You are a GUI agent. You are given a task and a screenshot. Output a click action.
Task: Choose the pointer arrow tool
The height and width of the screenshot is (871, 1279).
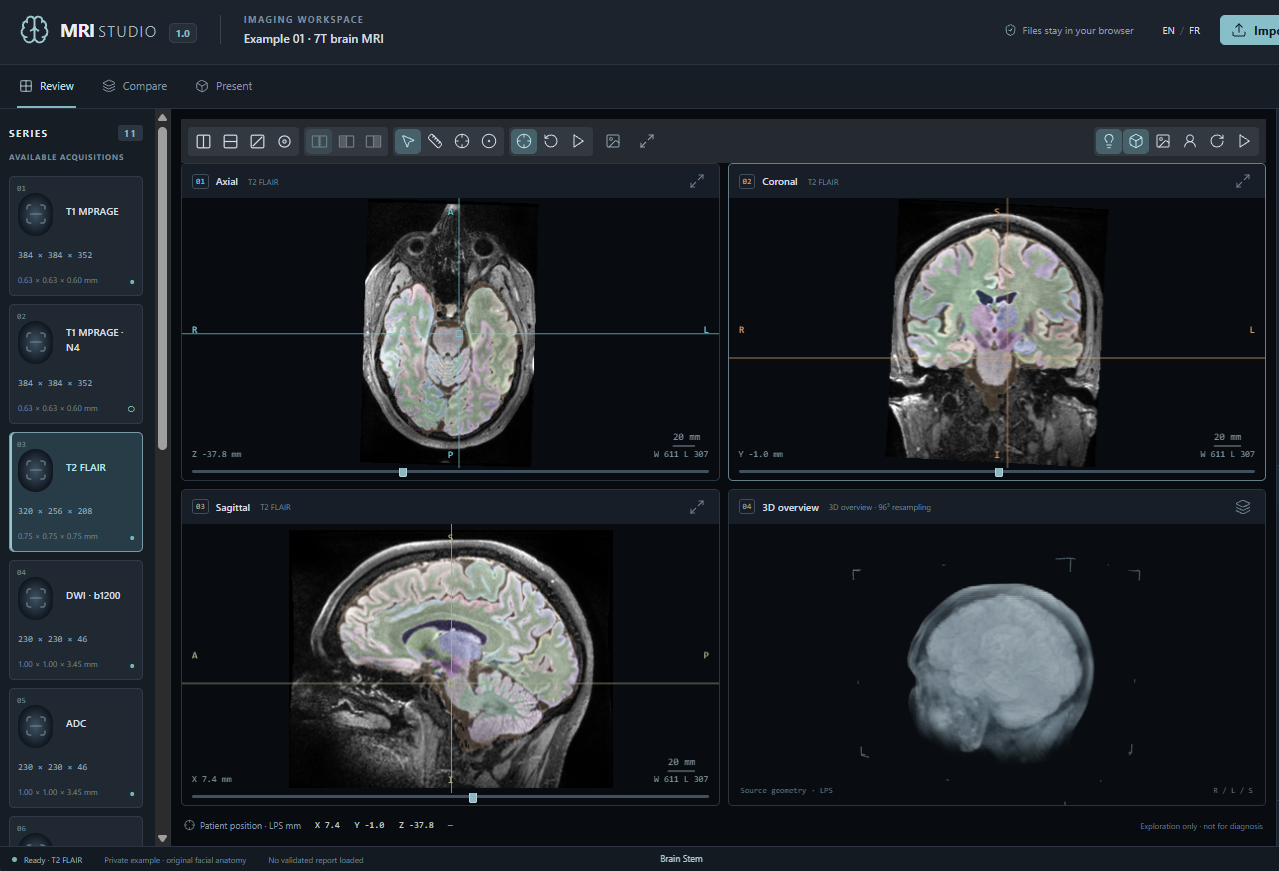(x=408, y=142)
